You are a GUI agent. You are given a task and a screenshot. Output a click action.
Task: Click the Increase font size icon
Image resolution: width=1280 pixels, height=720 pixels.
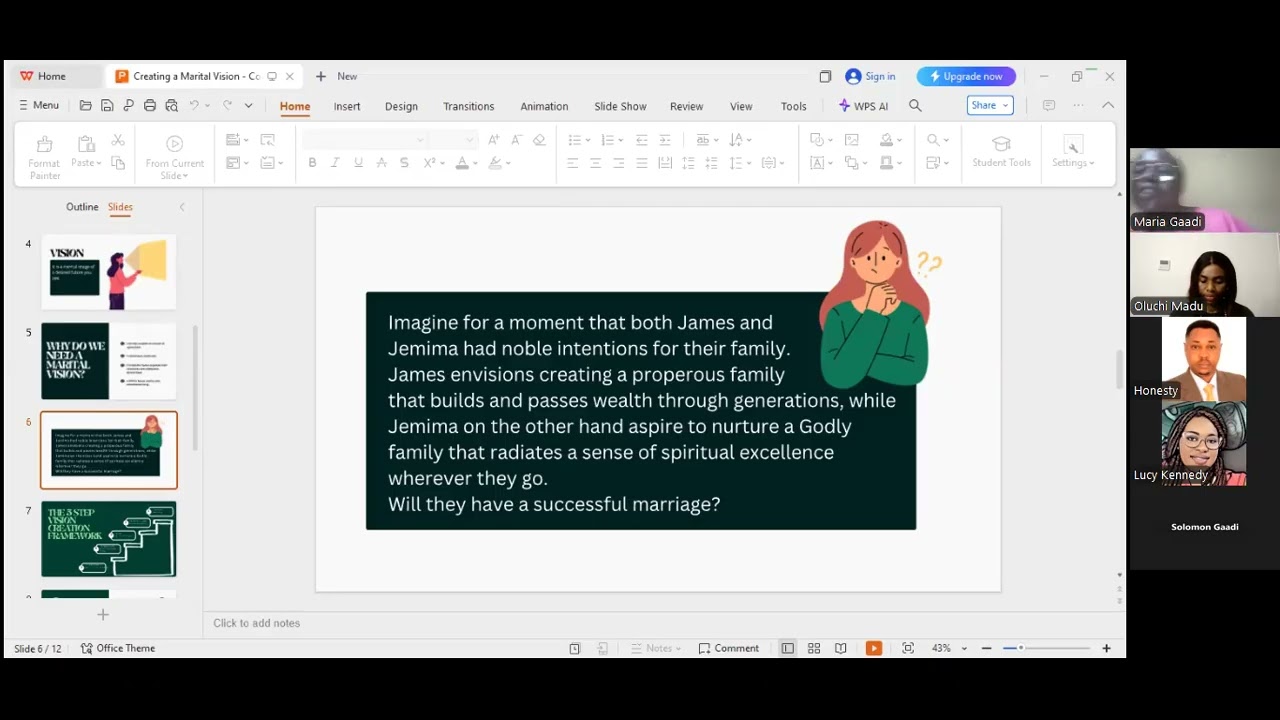coord(494,140)
